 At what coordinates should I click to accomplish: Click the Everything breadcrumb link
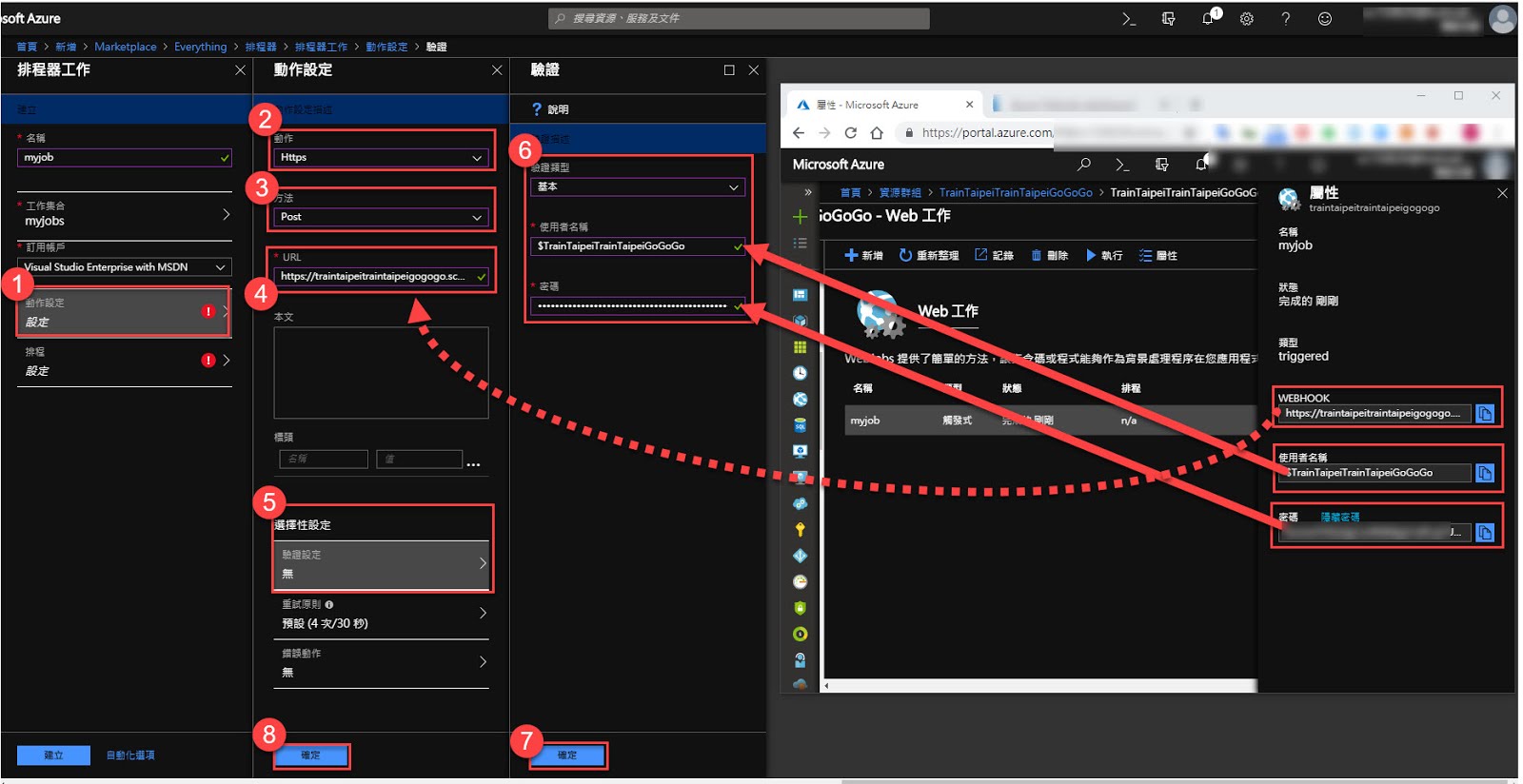tap(200, 47)
